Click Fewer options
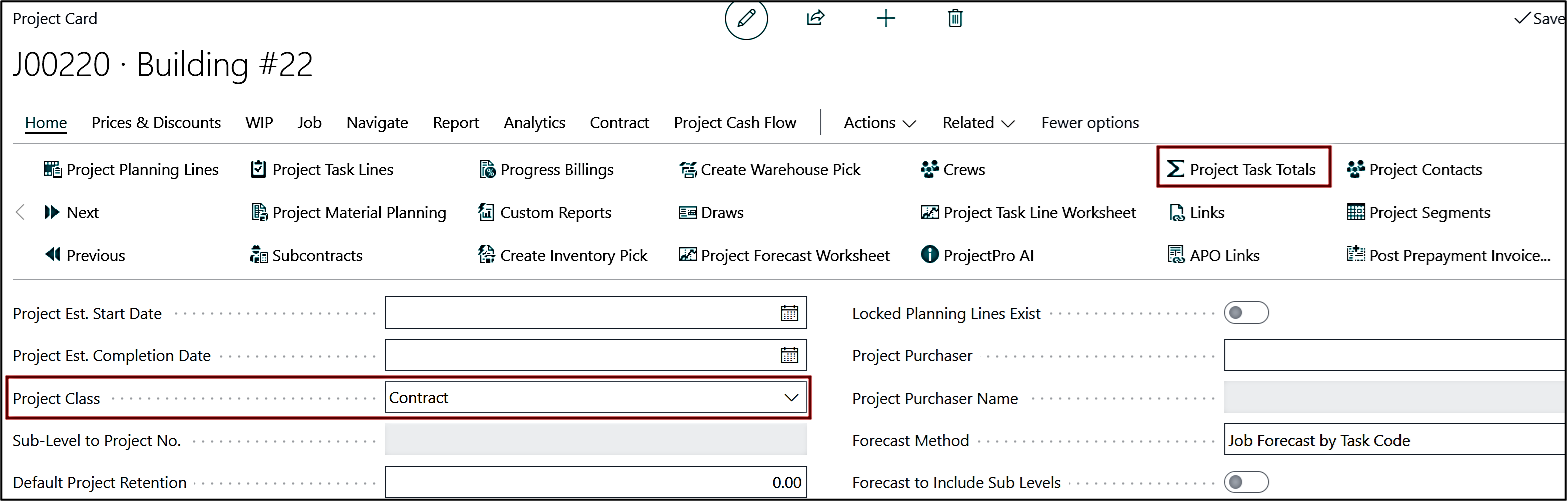1567x501 pixels. point(1090,123)
